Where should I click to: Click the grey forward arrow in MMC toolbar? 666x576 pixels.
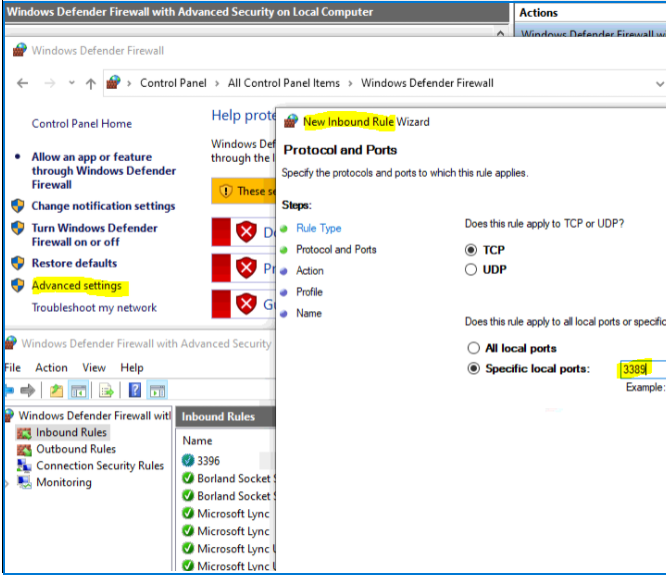pos(30,390)
